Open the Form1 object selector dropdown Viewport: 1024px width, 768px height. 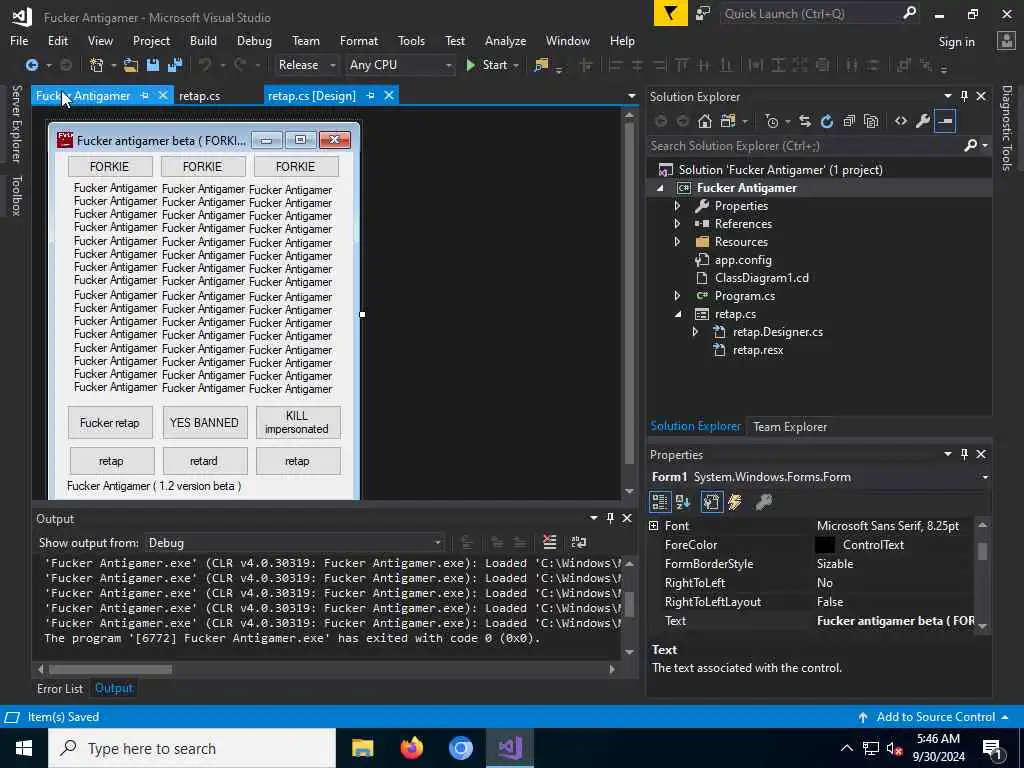[985, 477]
